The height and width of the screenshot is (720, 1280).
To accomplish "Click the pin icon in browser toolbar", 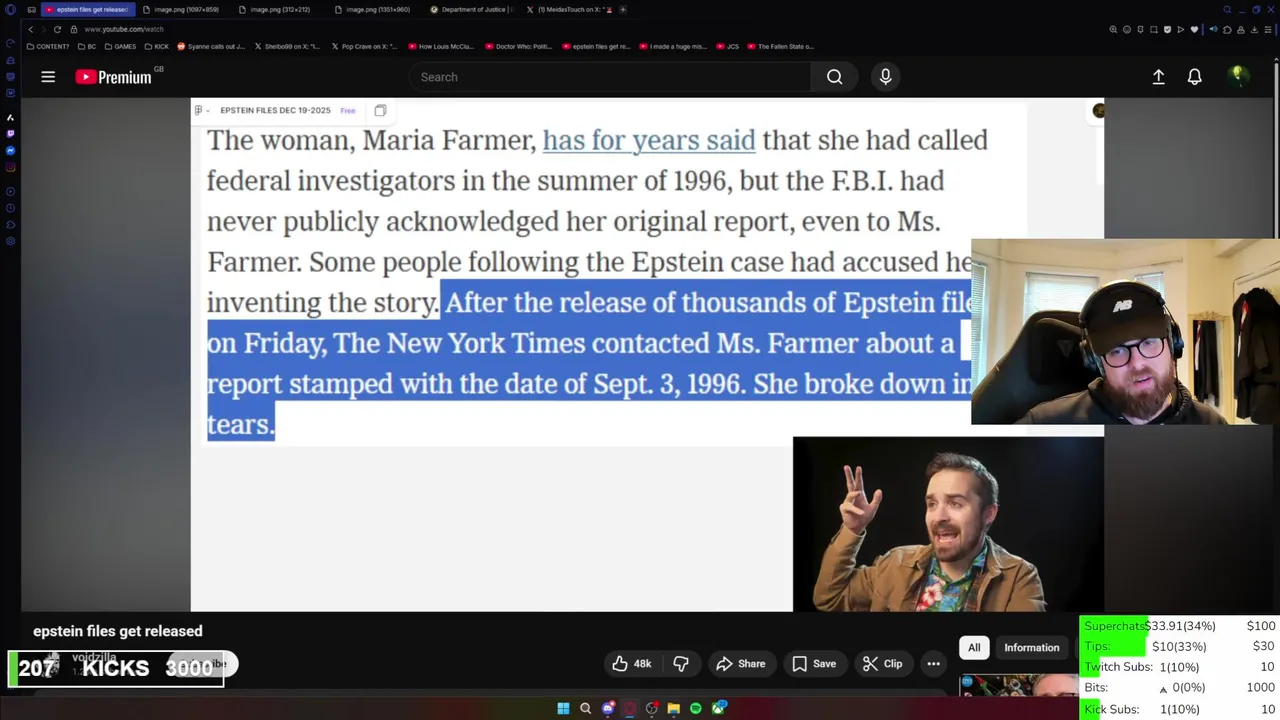I will tap(1140, 30).
